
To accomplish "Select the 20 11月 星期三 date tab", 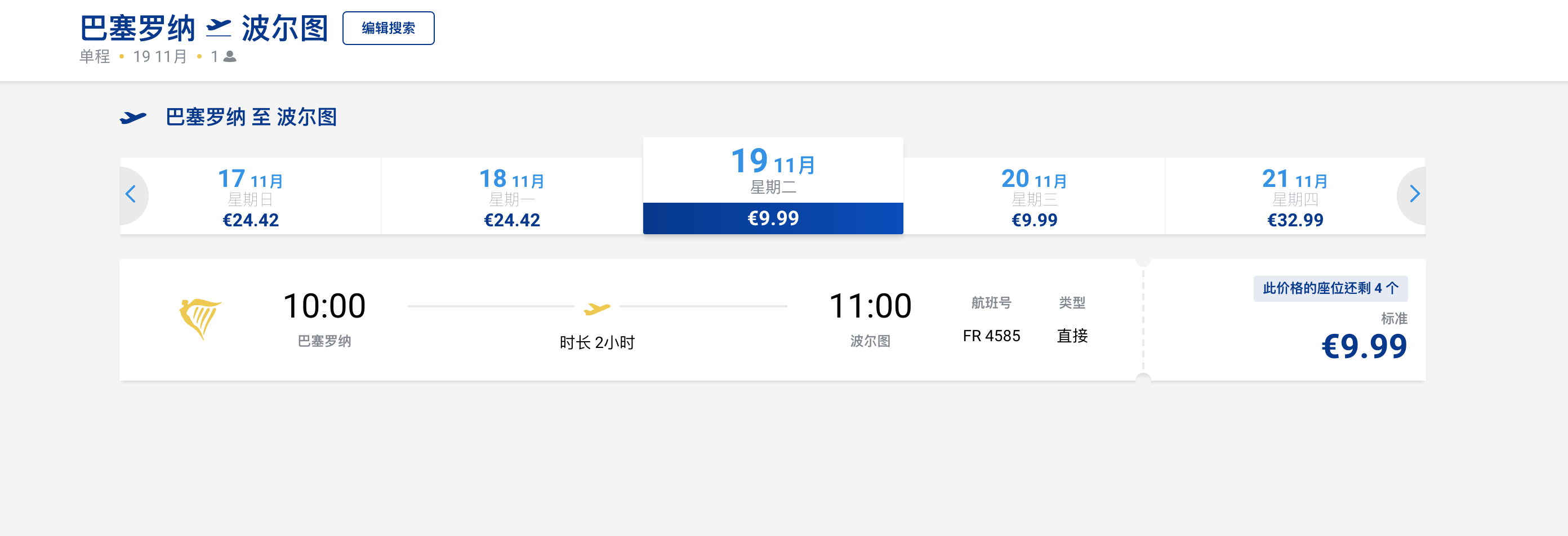I will 1034,196.
